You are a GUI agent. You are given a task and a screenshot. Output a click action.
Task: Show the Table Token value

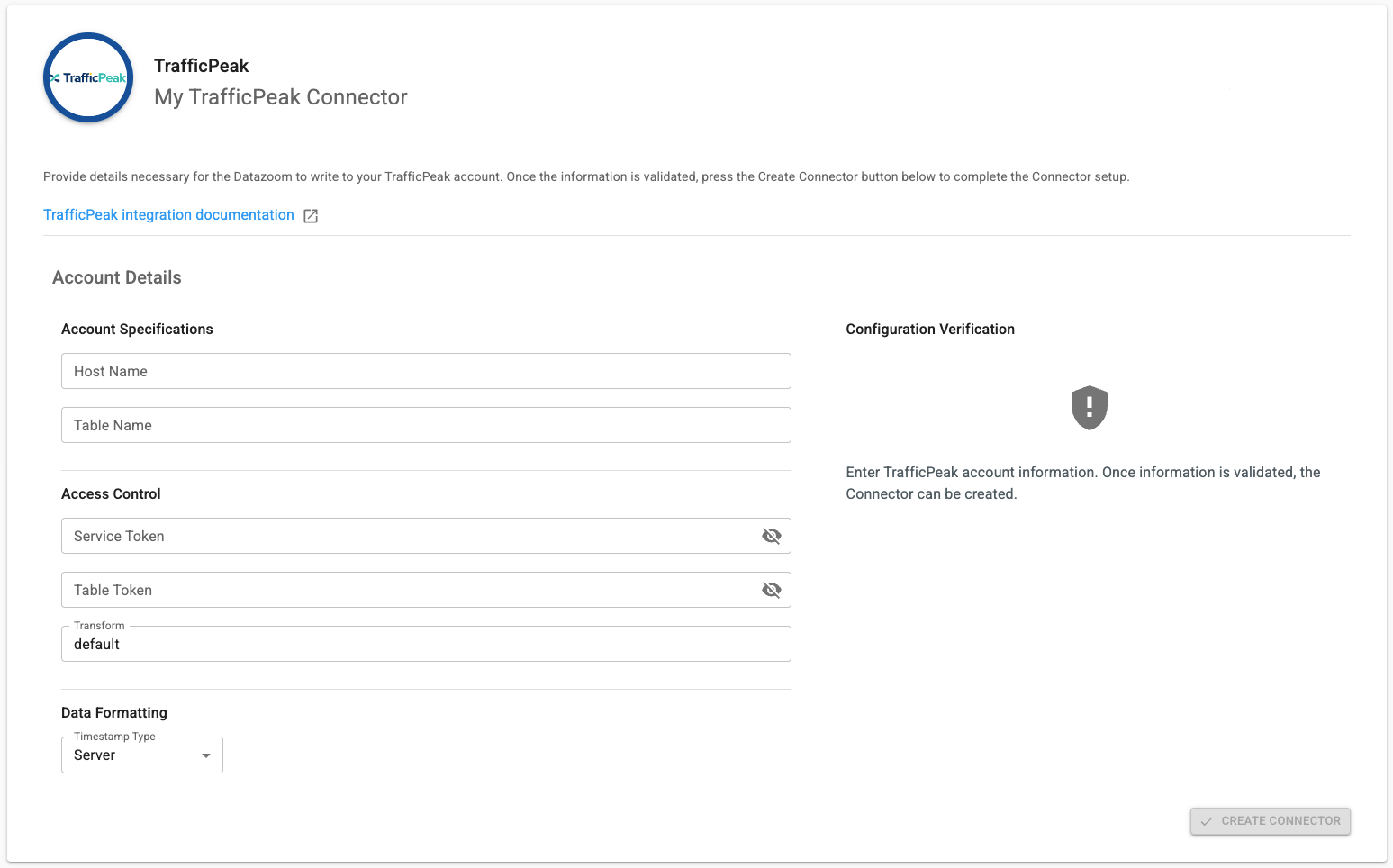point(772,590)
